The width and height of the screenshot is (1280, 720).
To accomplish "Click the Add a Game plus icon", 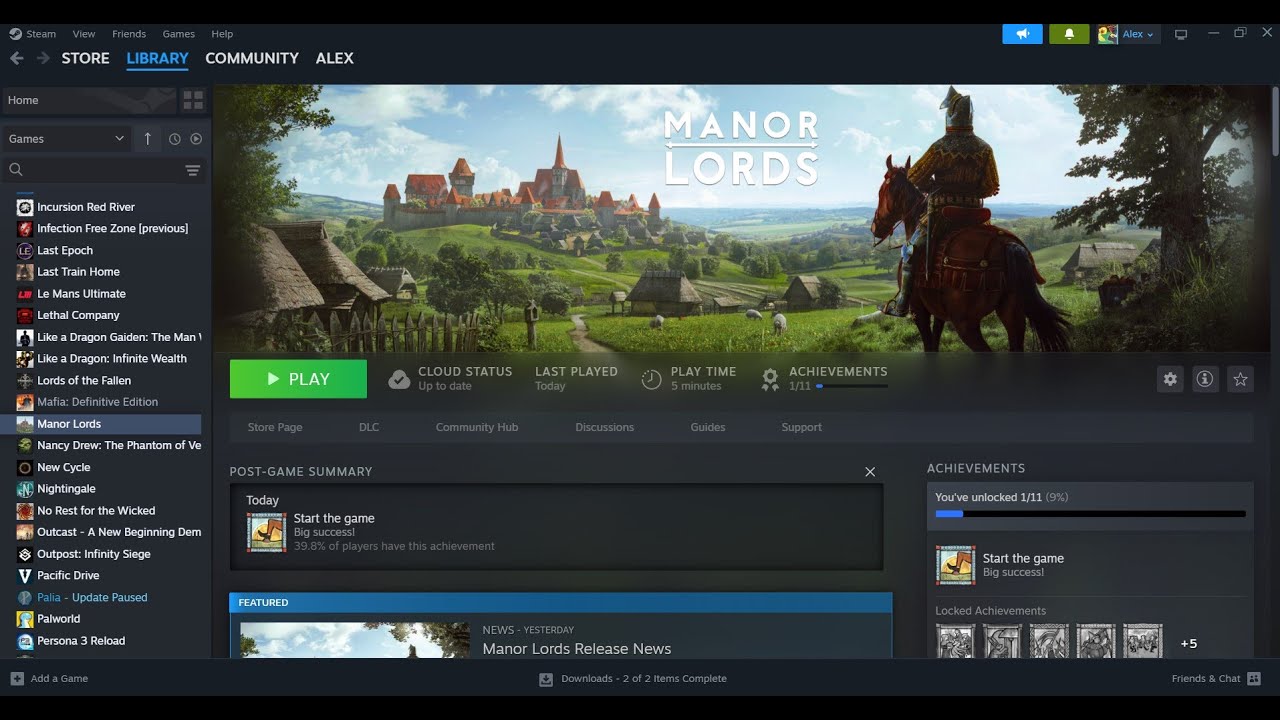I will click(17, 678).
